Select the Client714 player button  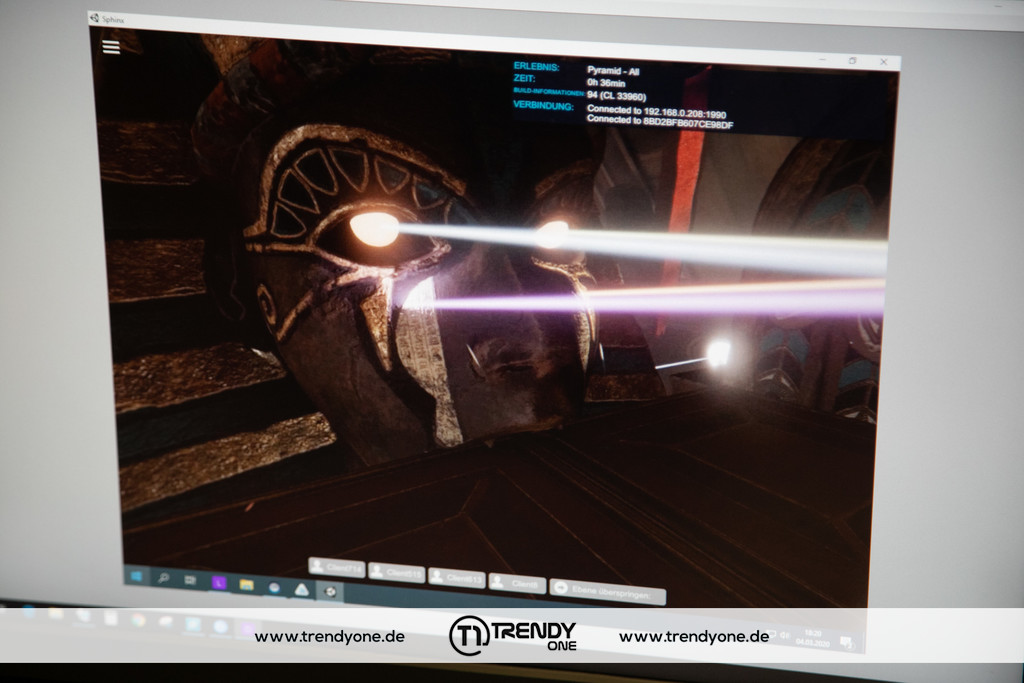tap(336, 567)
